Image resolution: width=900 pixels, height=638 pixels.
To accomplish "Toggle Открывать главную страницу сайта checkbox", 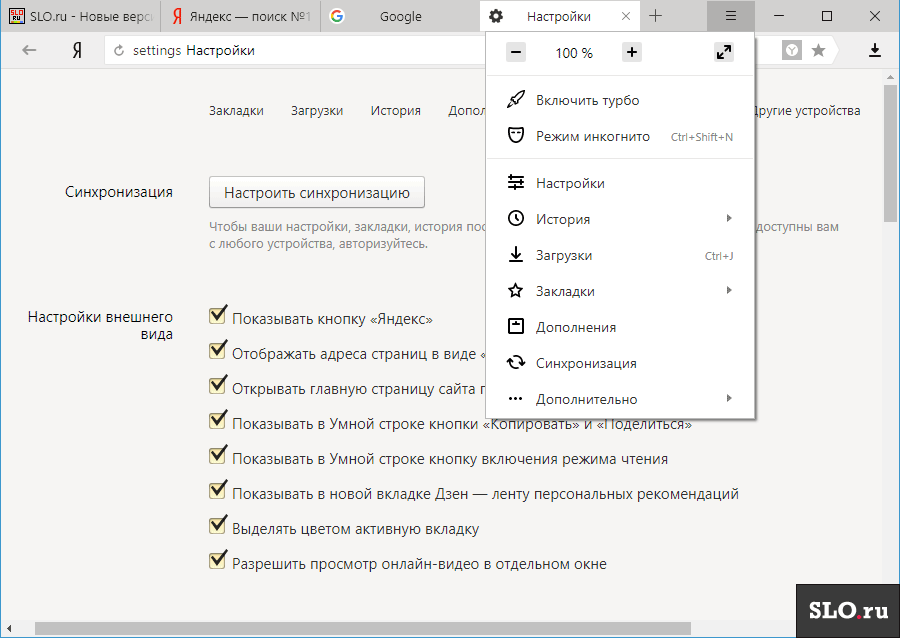I will coord(218,384).
